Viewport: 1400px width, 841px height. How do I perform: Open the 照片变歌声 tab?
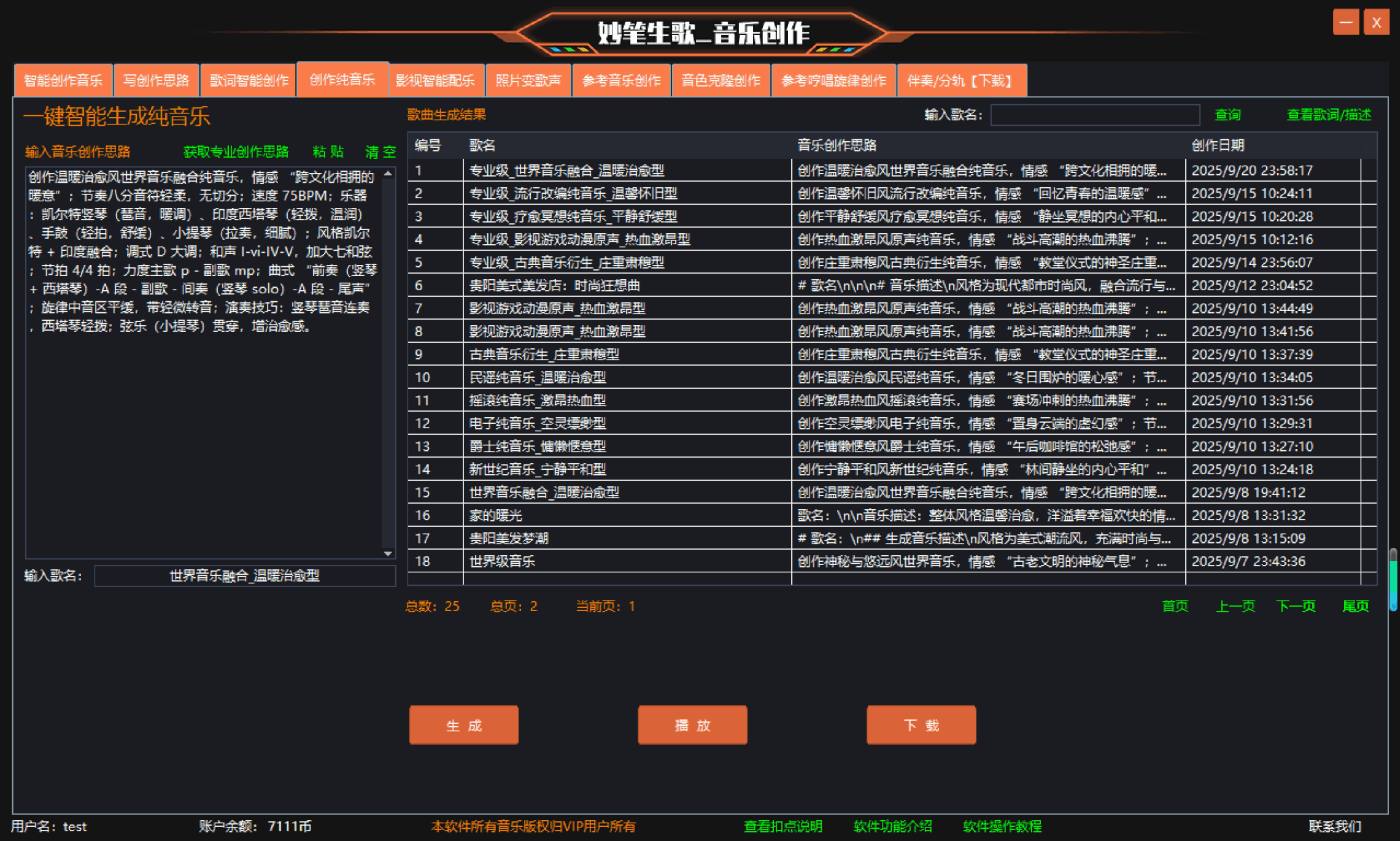[x=528, y=81]
